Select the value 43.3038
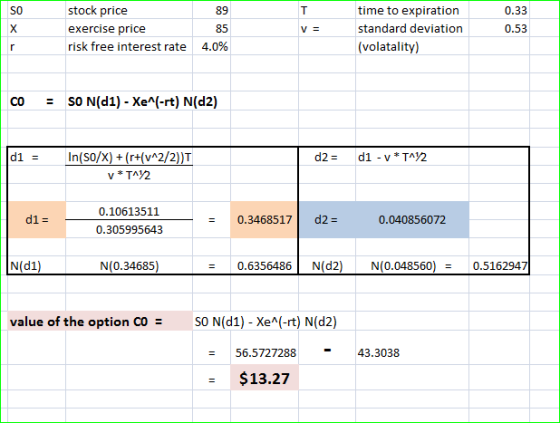Viewport: 560px width, 423px height. pos(379,353)
